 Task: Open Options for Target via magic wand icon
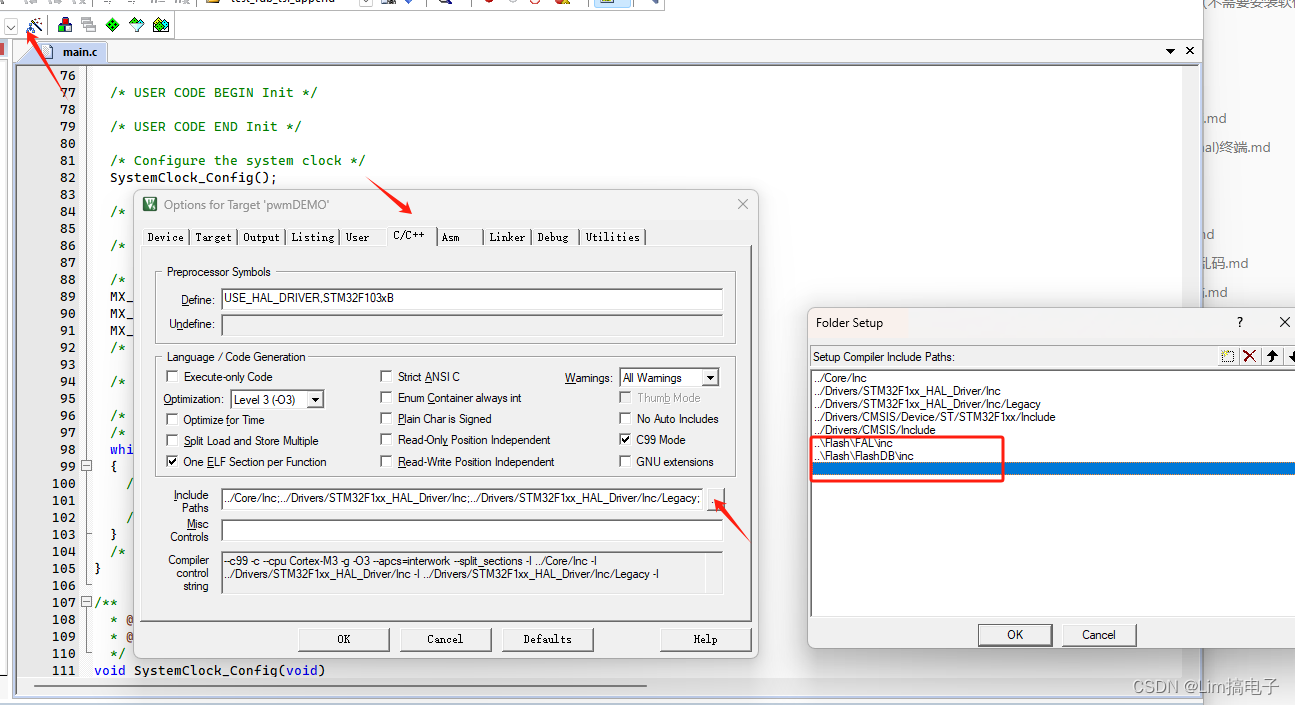pos(33,26)
